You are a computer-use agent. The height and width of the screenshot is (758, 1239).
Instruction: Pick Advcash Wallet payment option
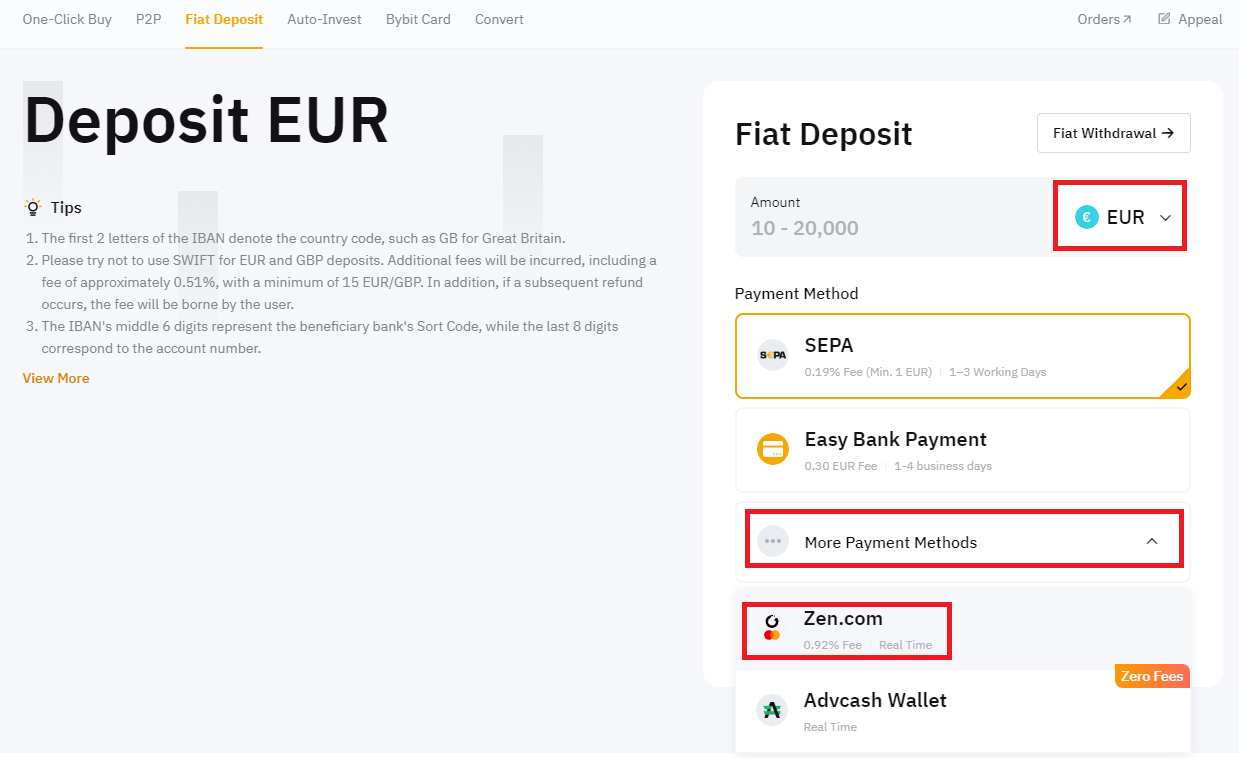click(962, 711)
